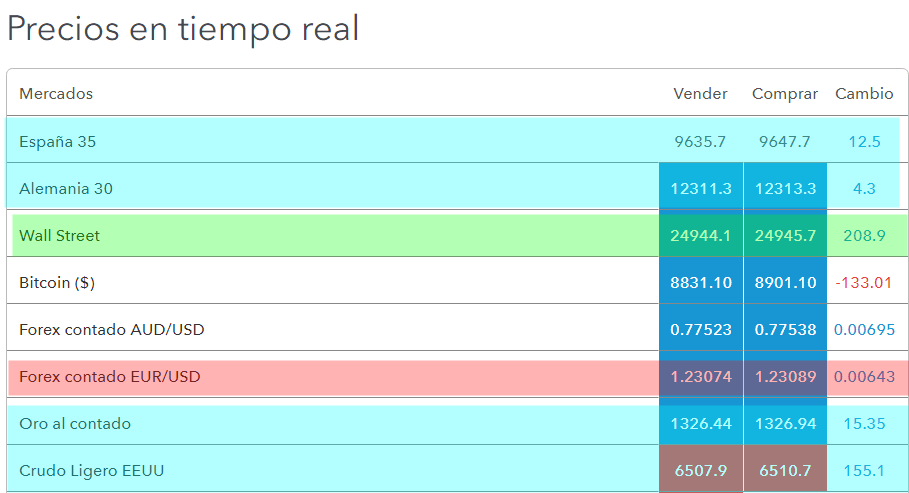Viewport: 909px width, 493px height.
Task: Open the Bitcoin ($) market
Action: pos(57,283)
